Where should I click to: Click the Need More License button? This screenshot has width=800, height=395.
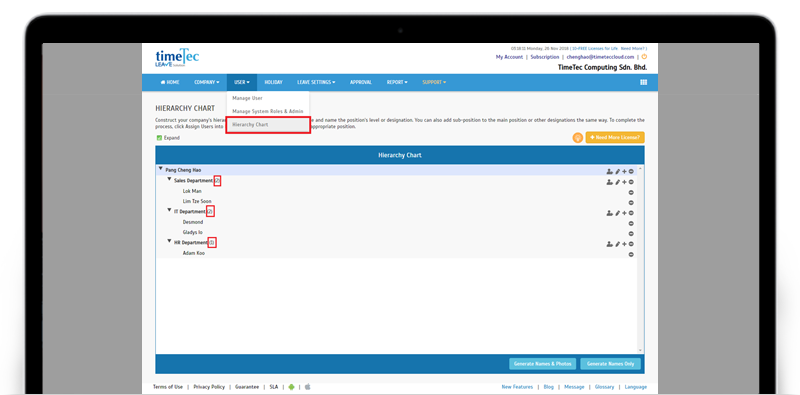pos(615,138)
